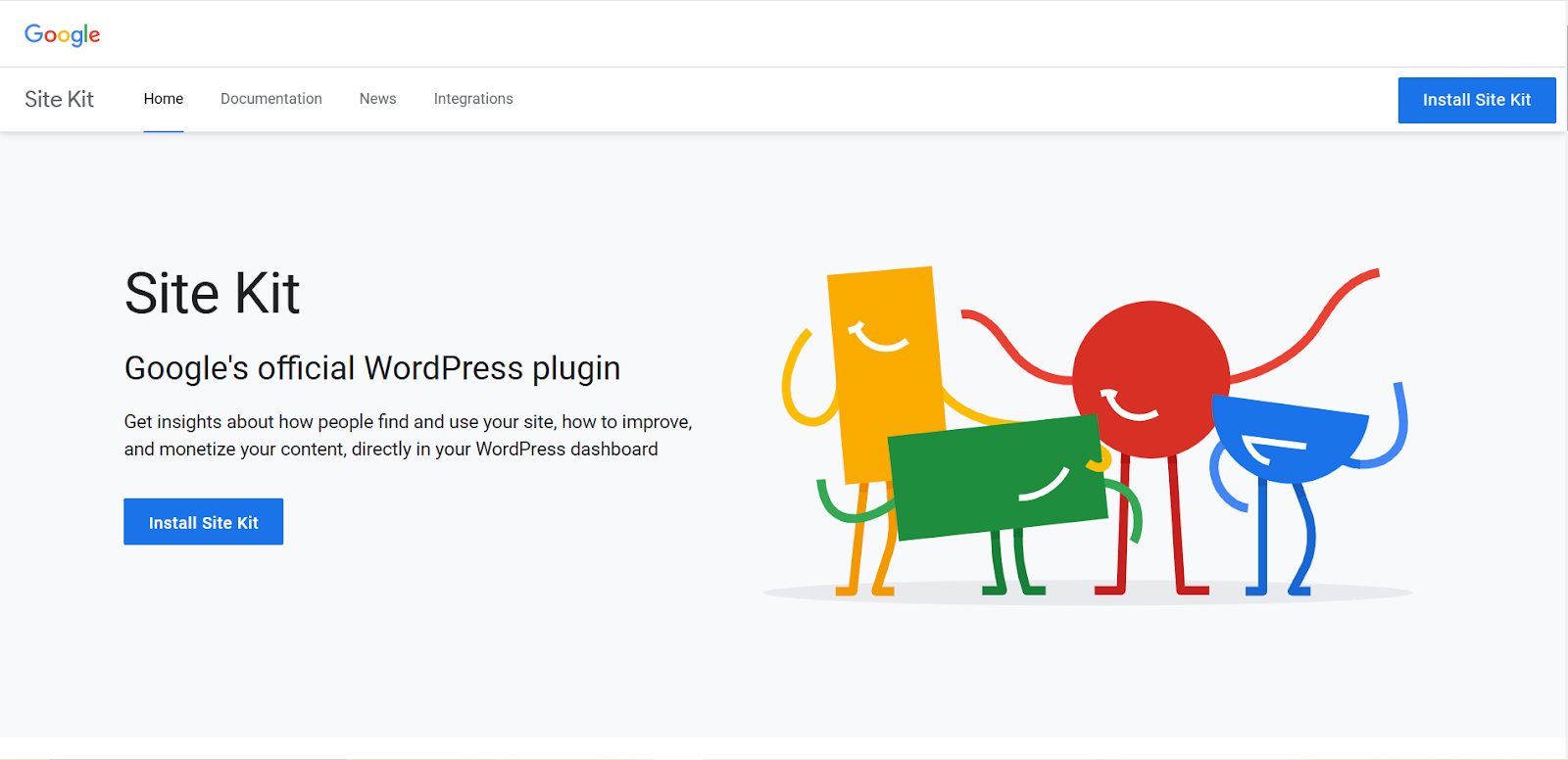Click the 'Get insights about how people' description text

[x=408, y=435]
